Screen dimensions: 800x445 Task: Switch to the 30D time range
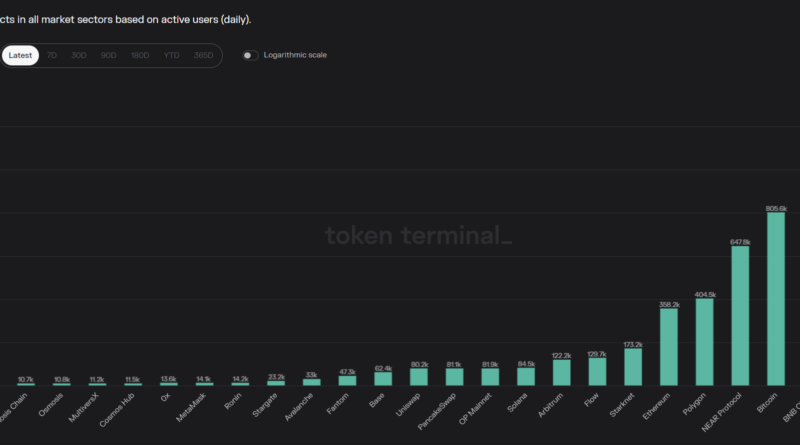pos(79,55)
